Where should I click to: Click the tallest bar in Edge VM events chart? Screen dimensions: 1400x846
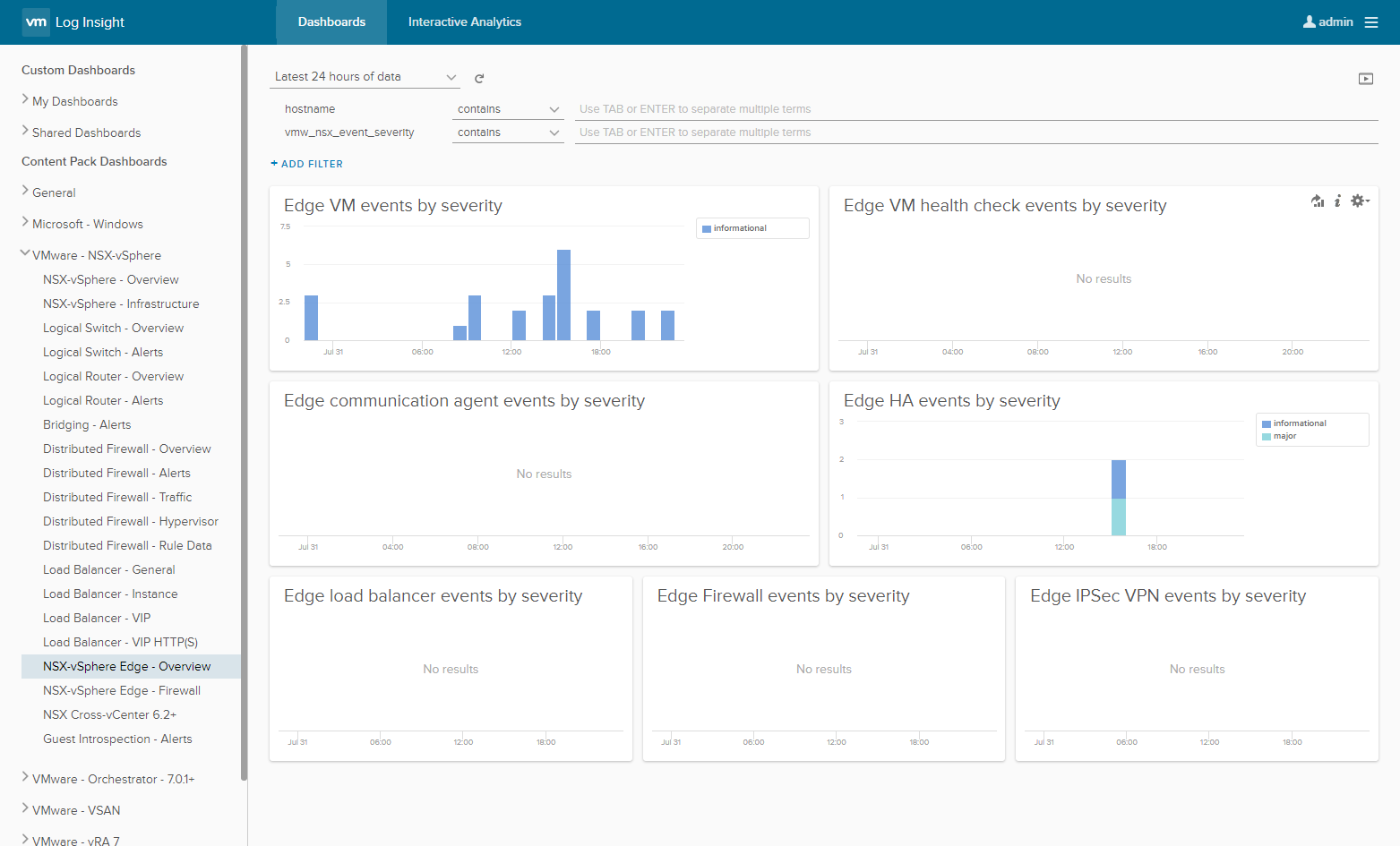click(x=563, y=295)
